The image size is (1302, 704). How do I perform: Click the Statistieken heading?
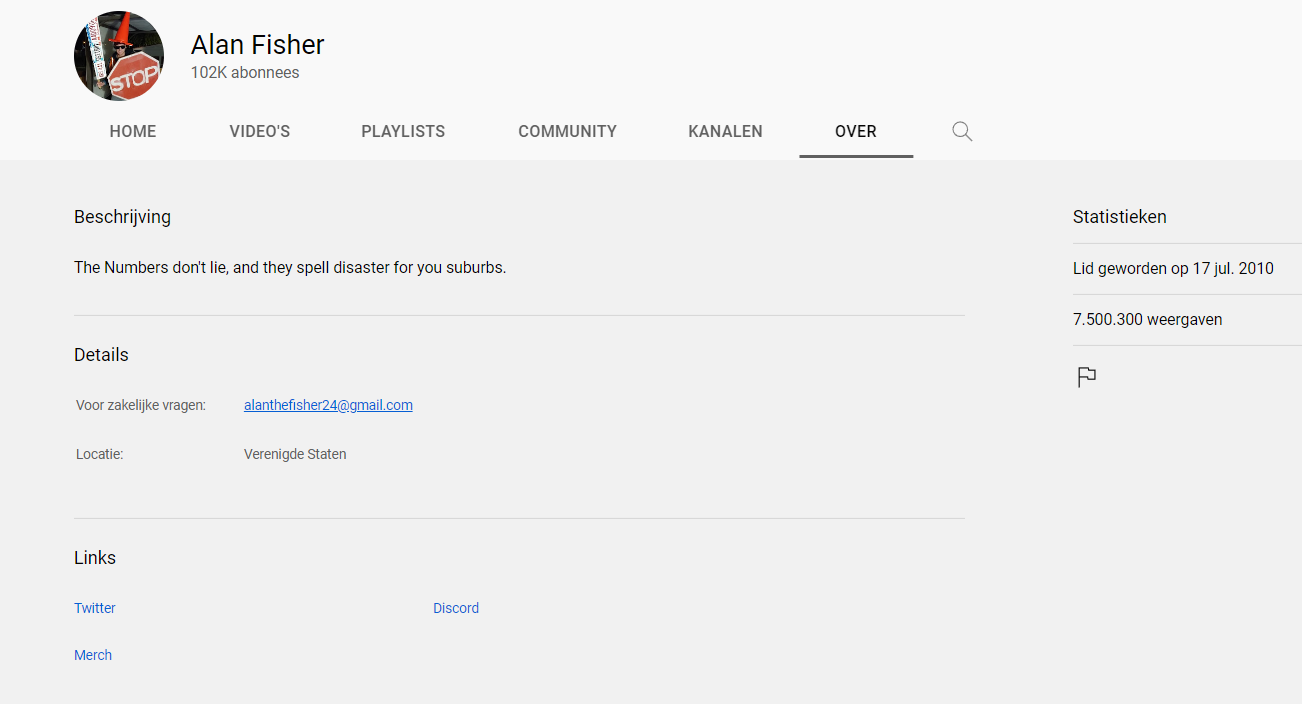(1120, 217)
